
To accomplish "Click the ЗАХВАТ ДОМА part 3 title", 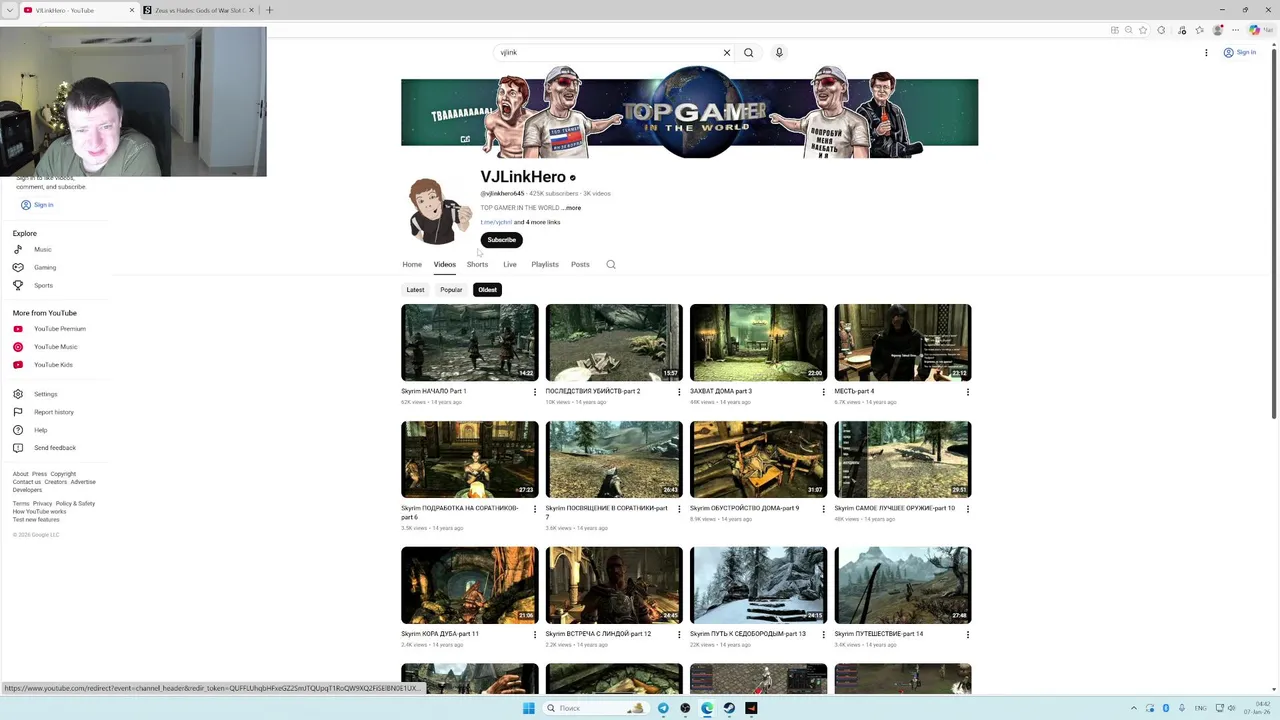I will [721, 391].
